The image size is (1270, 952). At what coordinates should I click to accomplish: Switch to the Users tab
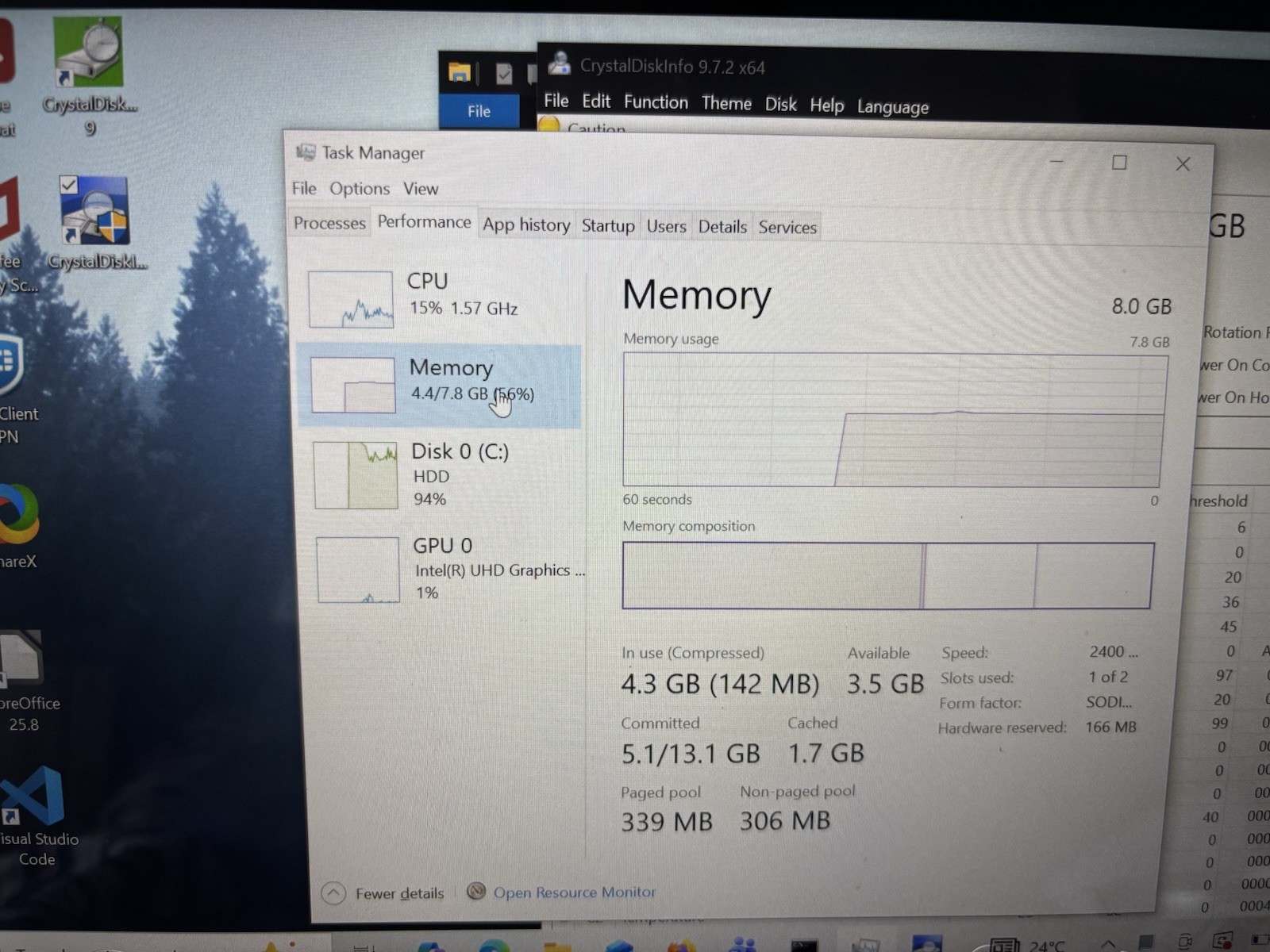tap(666, 227)
